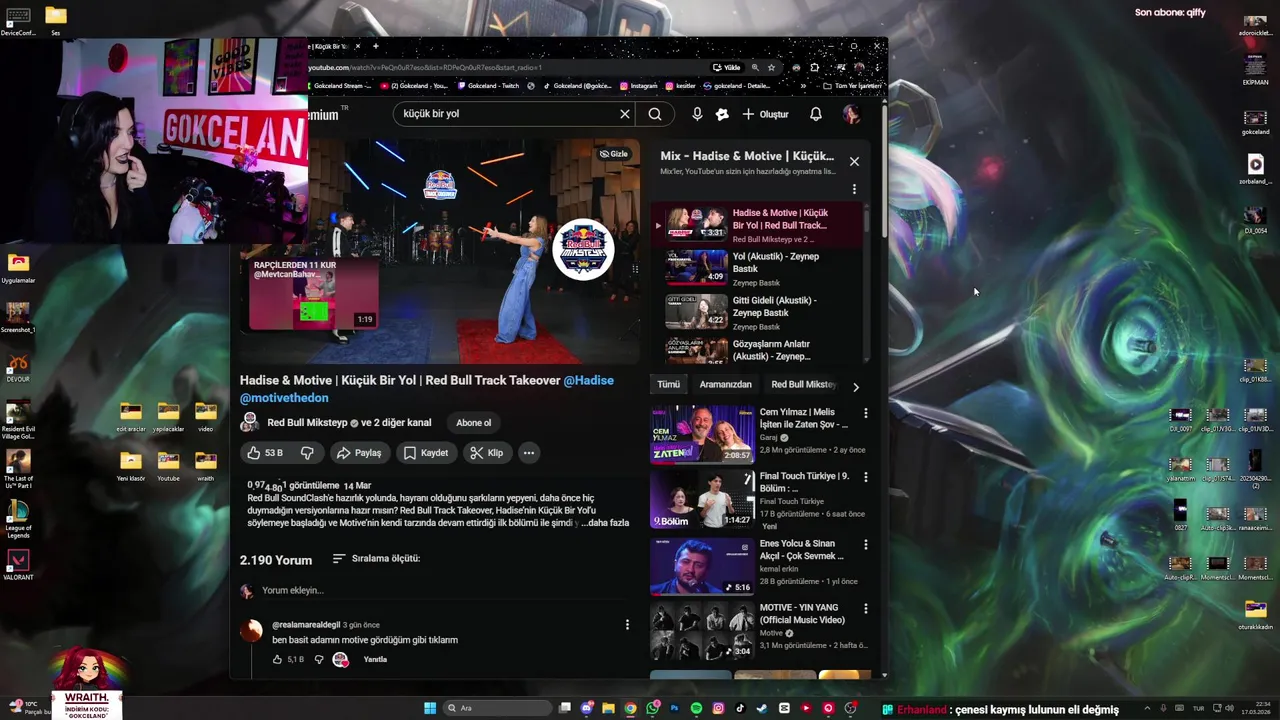Open the Instagram bookmark
The image size is (1280, 720).
(x=639, y=86)
